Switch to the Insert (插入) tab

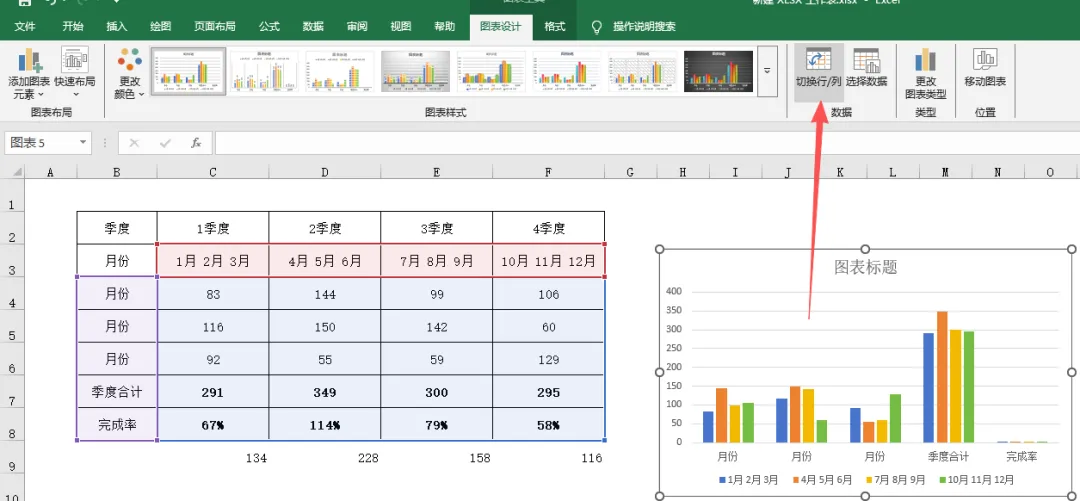tap(116, 27)
